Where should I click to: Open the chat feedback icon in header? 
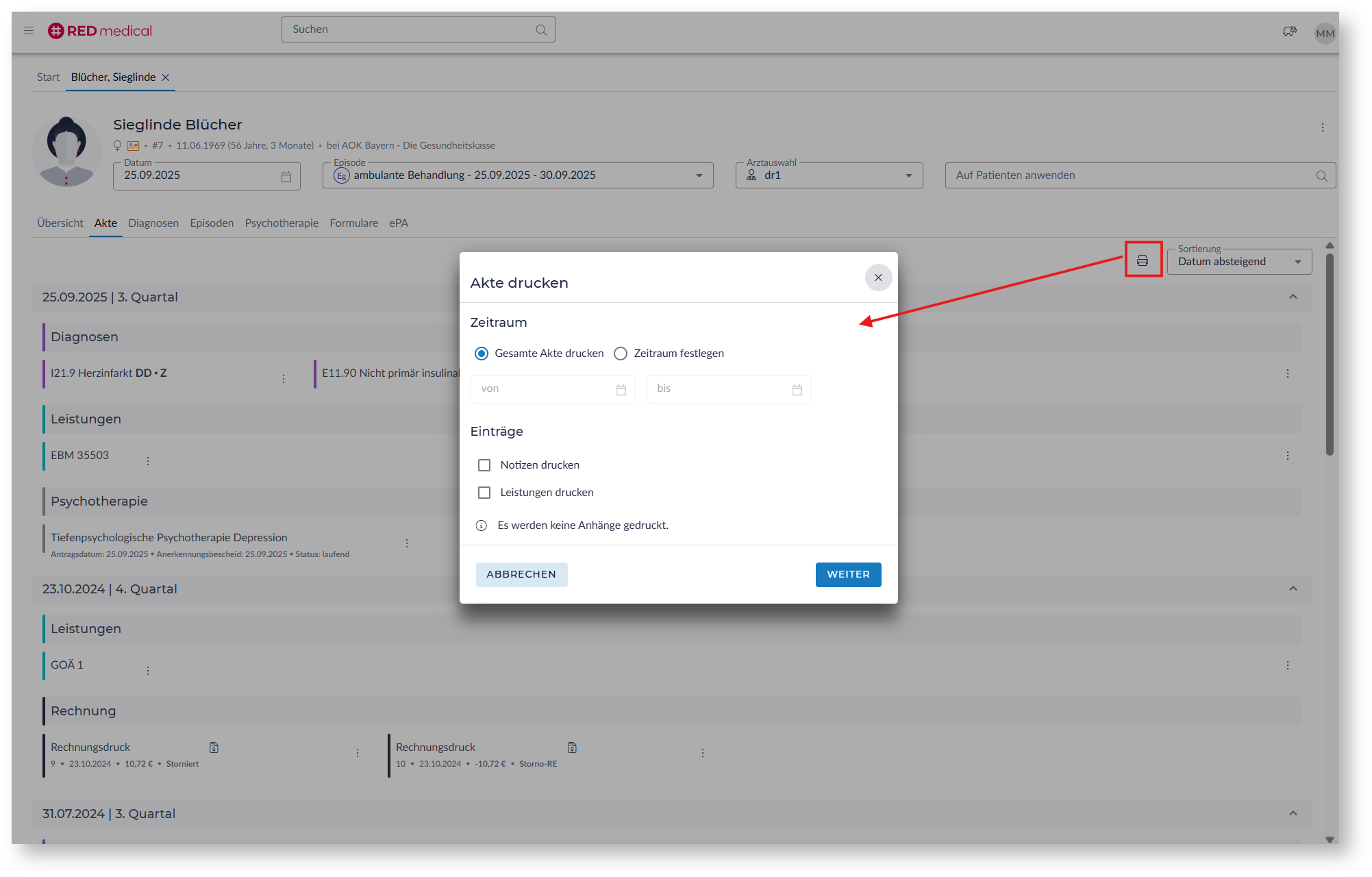(x=1289, y=32)
